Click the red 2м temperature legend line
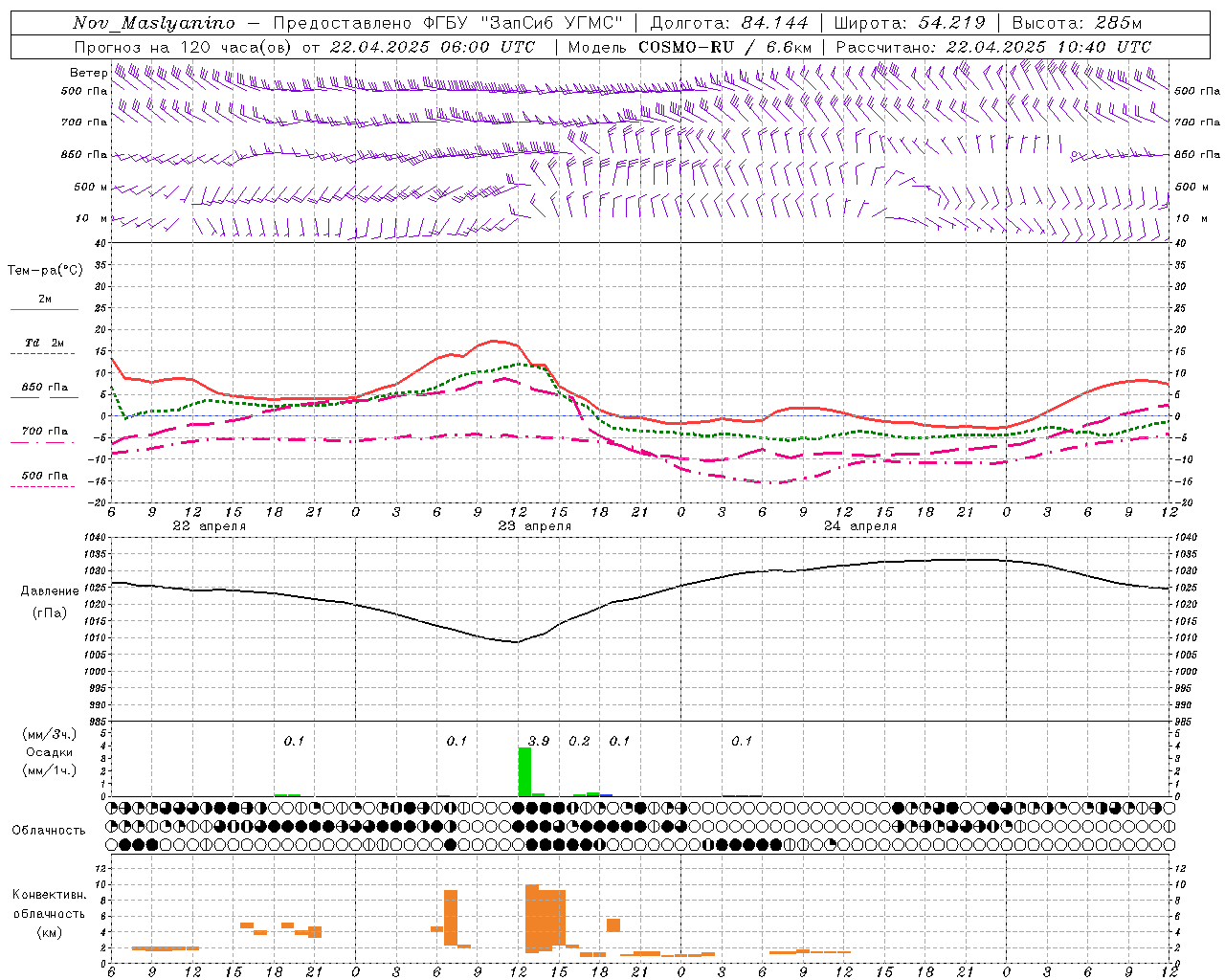 44,309
